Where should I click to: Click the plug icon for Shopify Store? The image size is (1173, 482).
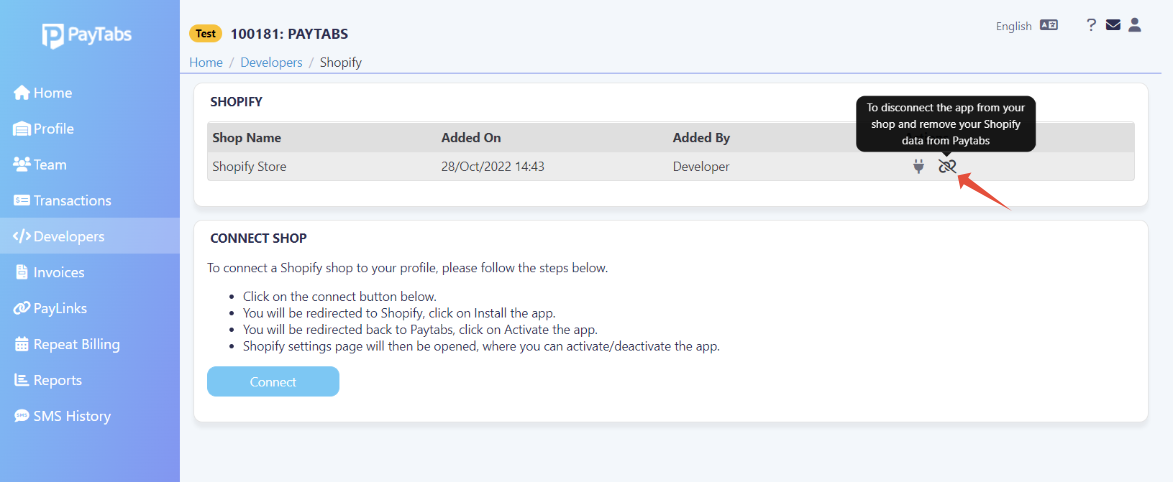919,167
